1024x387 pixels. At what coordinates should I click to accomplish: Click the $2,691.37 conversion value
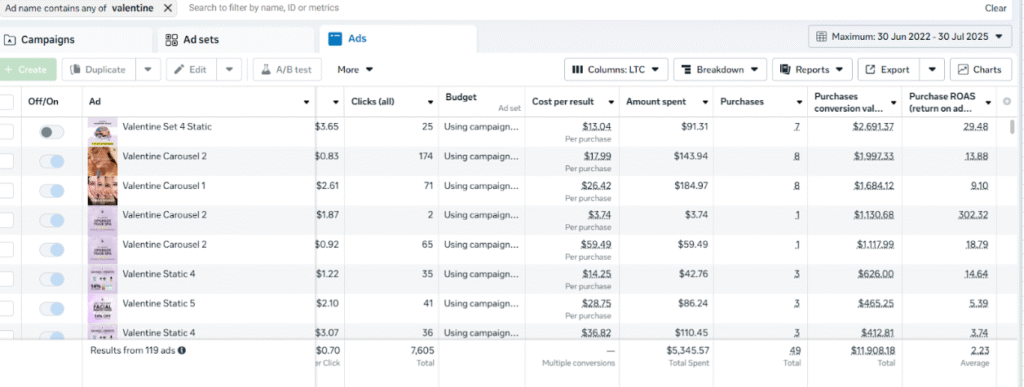point(873,127)
